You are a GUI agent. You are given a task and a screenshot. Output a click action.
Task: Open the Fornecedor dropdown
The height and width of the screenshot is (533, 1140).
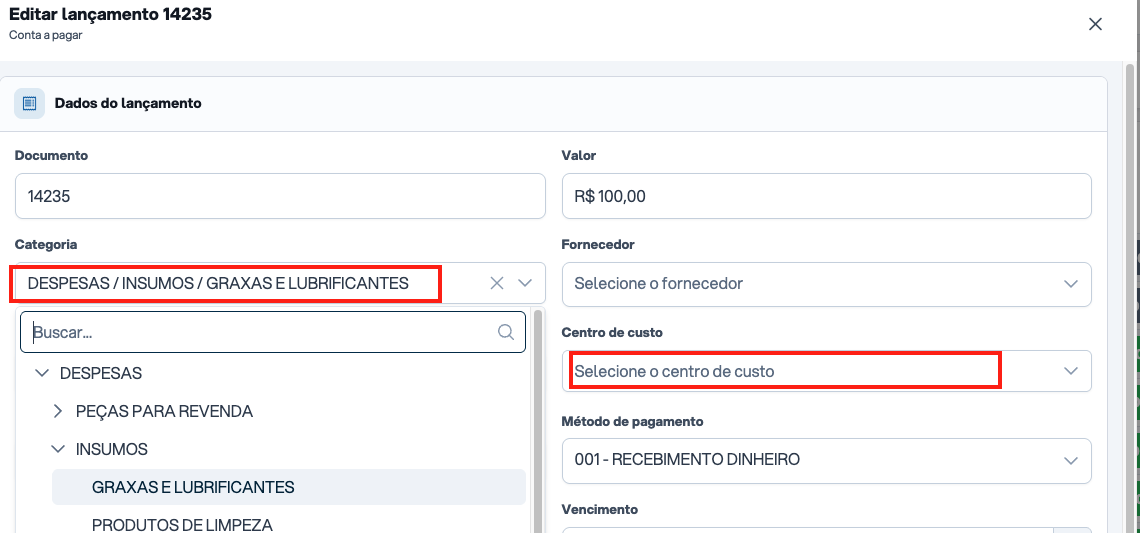click(827, 284)
